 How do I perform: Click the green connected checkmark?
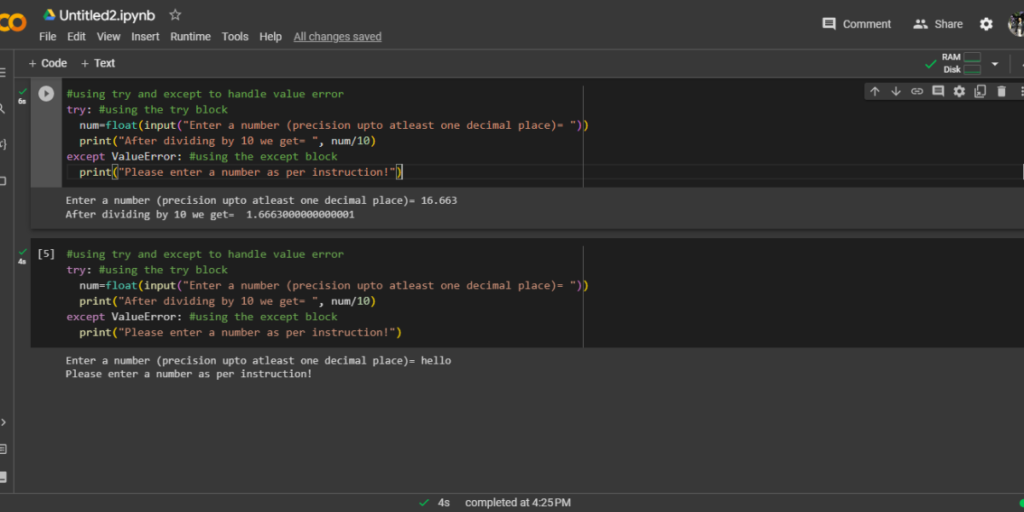931,64
